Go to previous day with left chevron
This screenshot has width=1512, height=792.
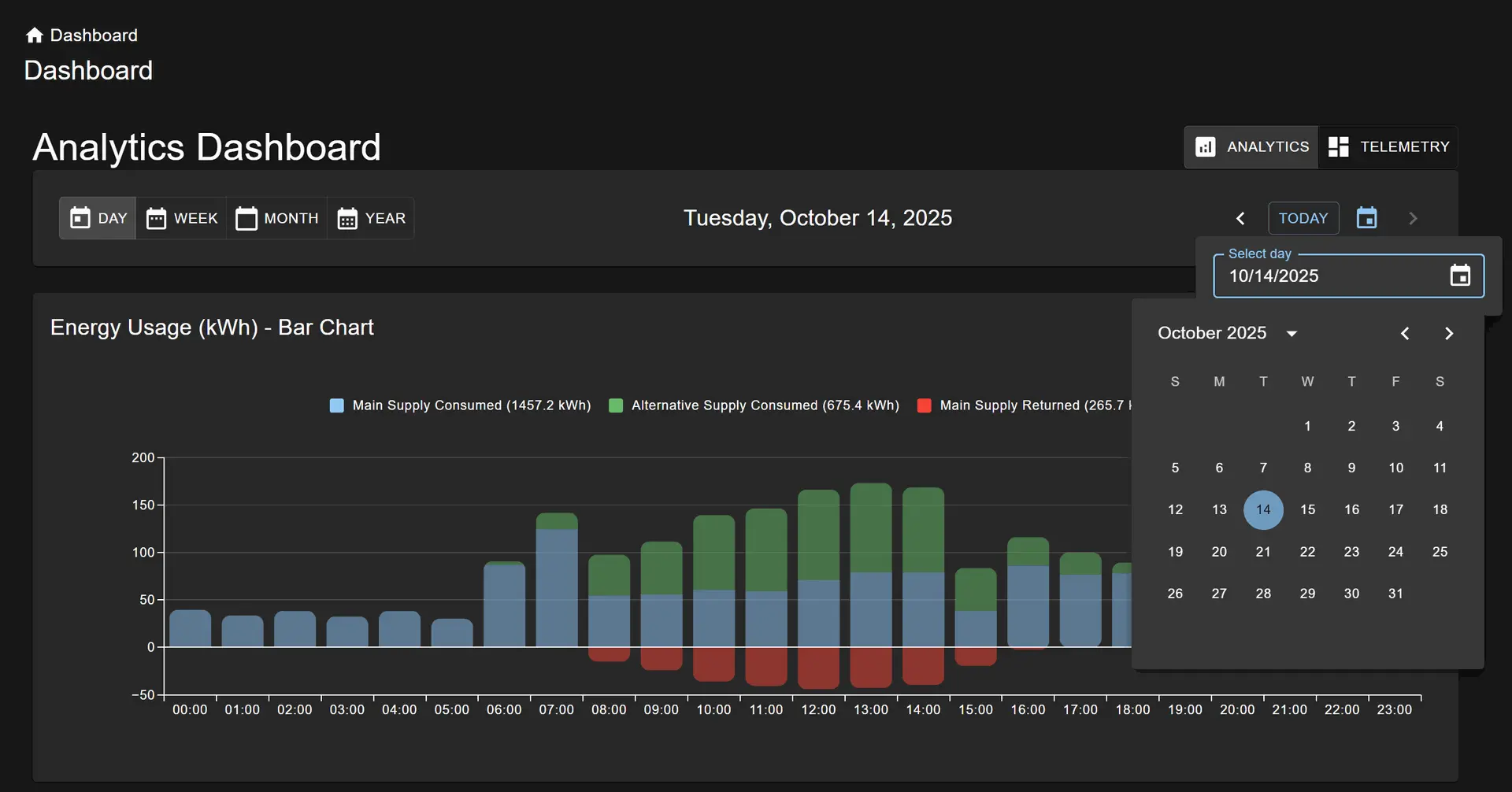coord(1240,218)
